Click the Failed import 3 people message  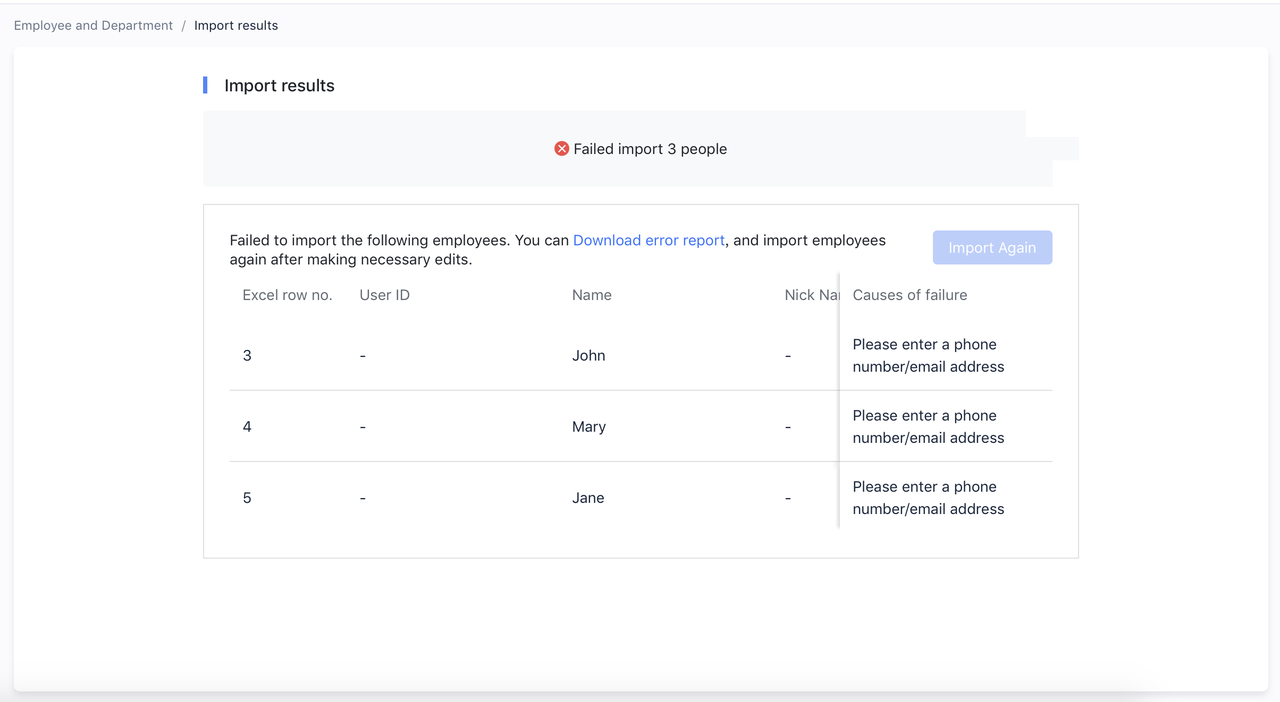coord(649,149)
